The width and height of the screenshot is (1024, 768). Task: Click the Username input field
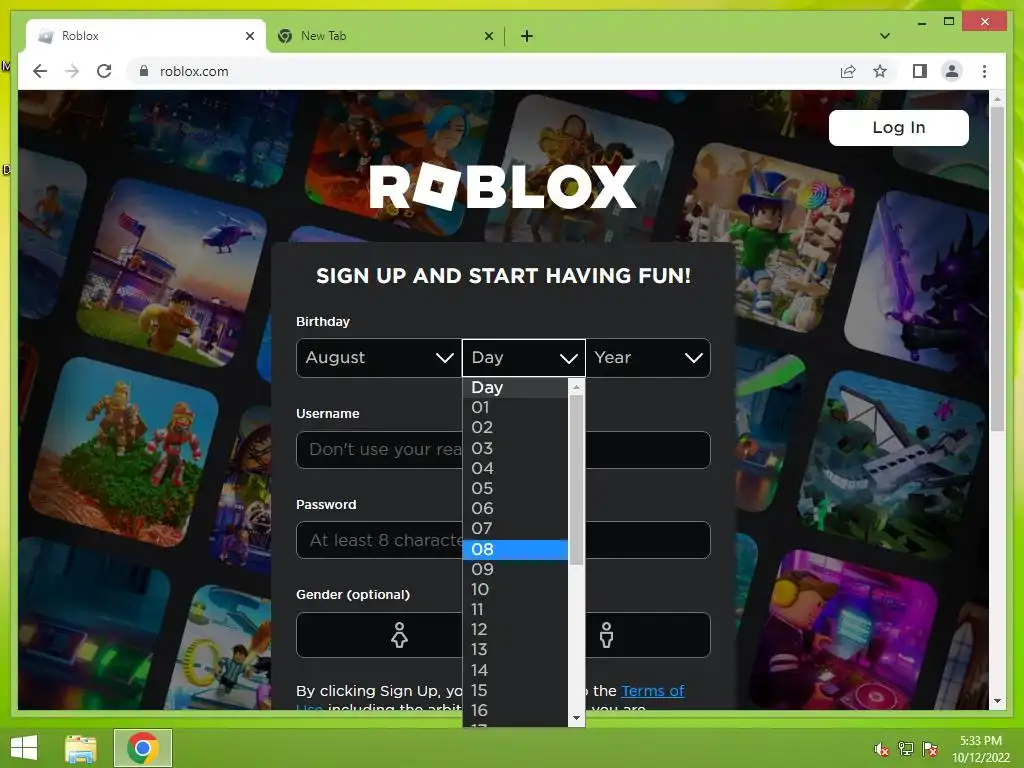pyautogui.click(x=503, y=450)
